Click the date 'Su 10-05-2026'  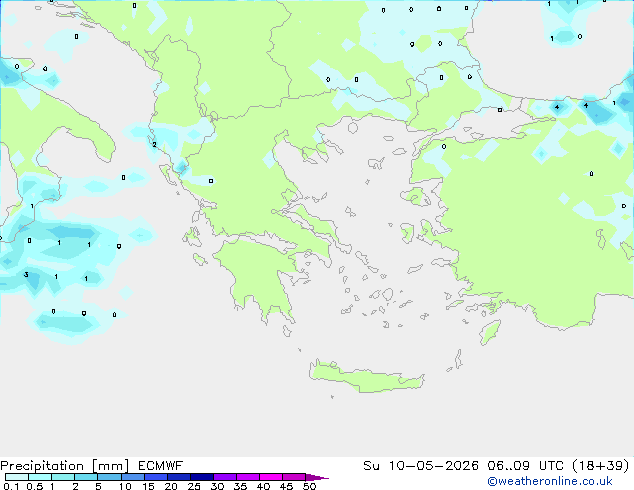tap(421, 466)
